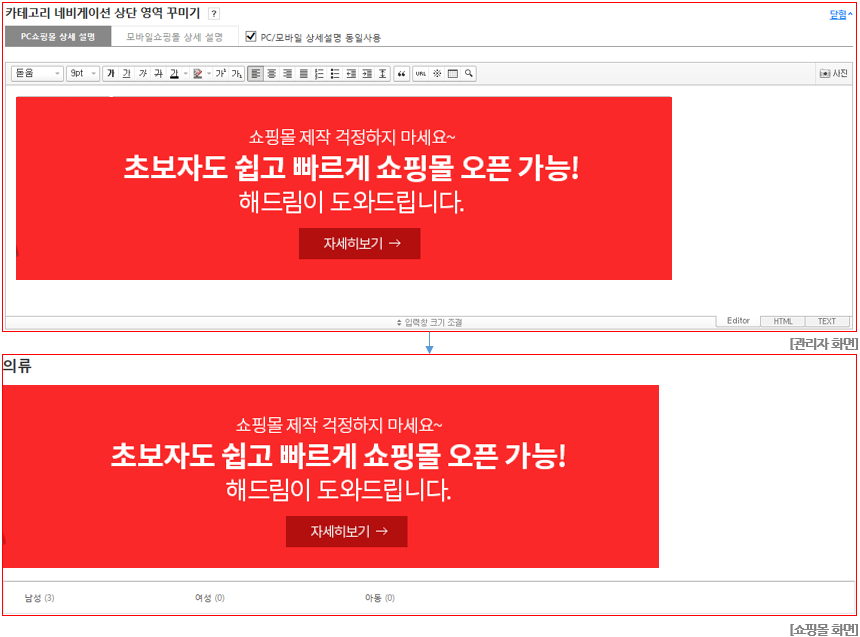This screenshot has height=637, width=860.
Task: Open the help question mark icon
Action: 214,14
